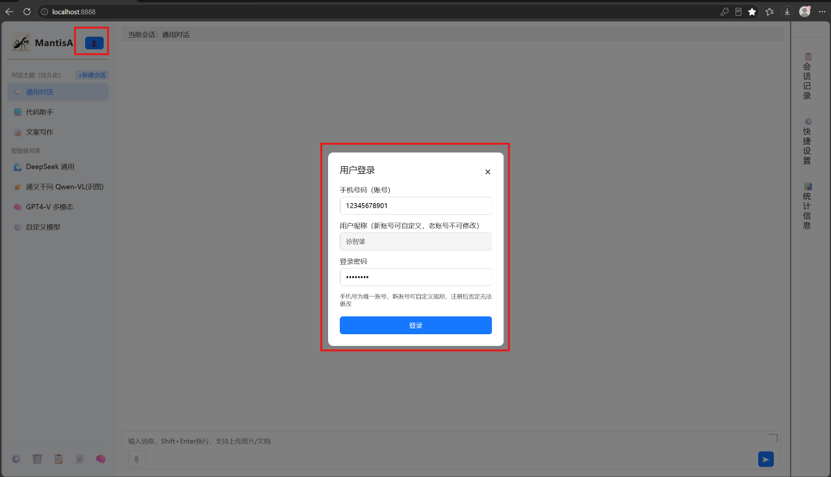Select GPT4-V 多模态 agent
Screen dimensions: 831x477
click(58, 207)
